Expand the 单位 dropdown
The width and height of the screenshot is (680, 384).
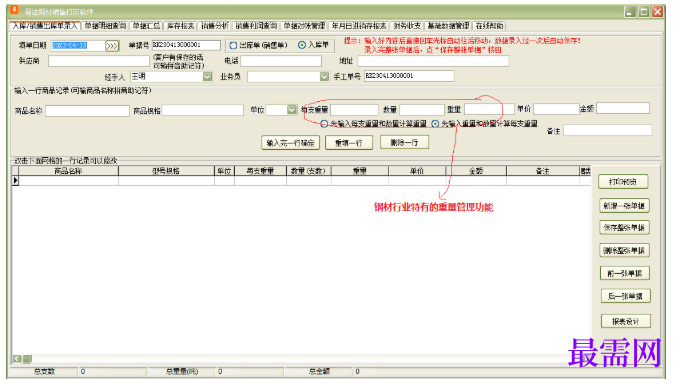tap(292, 110)
